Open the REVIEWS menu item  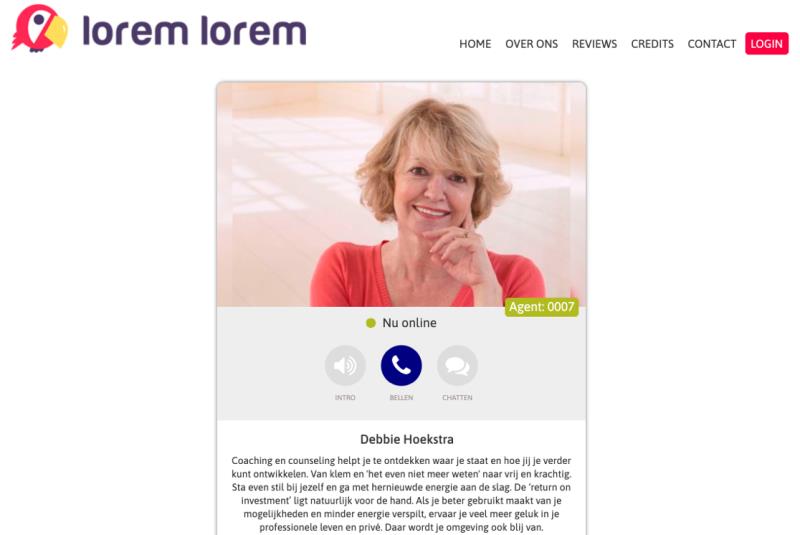tap(594, 44)
